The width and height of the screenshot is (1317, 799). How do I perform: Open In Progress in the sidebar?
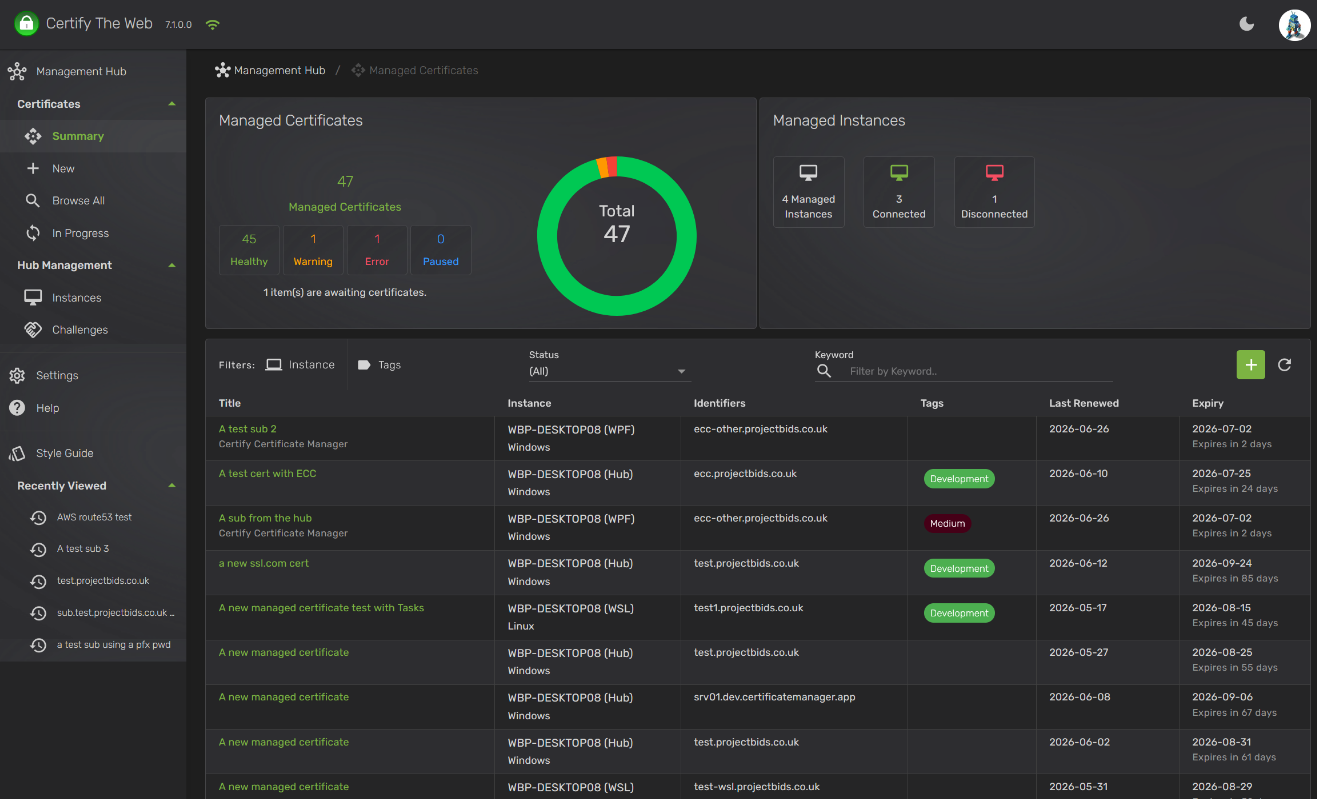click(93, 233)
